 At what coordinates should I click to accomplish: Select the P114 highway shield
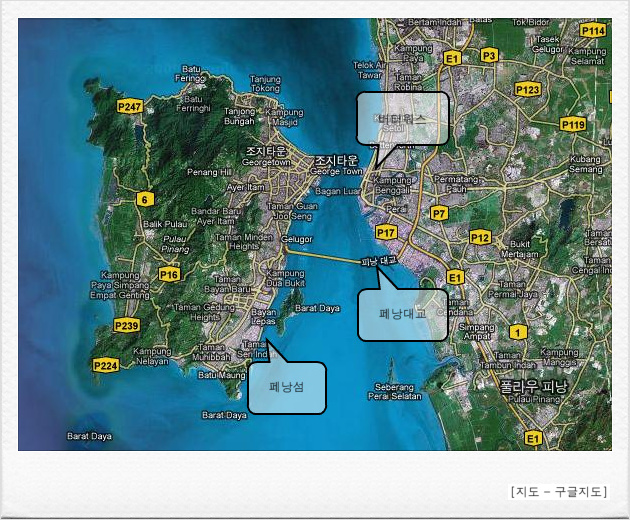click(x=593, y=31)
